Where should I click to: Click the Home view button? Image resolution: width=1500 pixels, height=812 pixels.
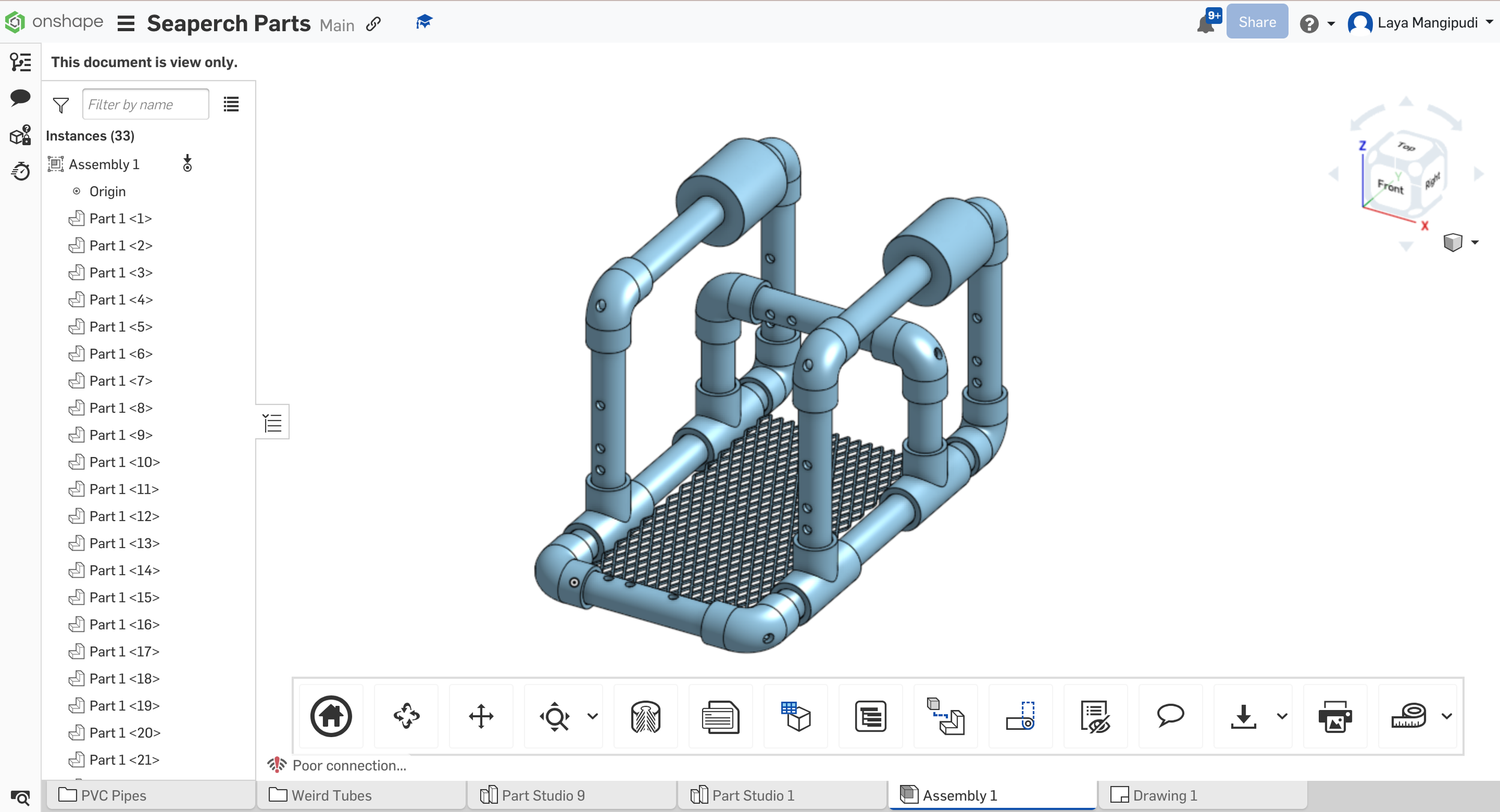331,716
